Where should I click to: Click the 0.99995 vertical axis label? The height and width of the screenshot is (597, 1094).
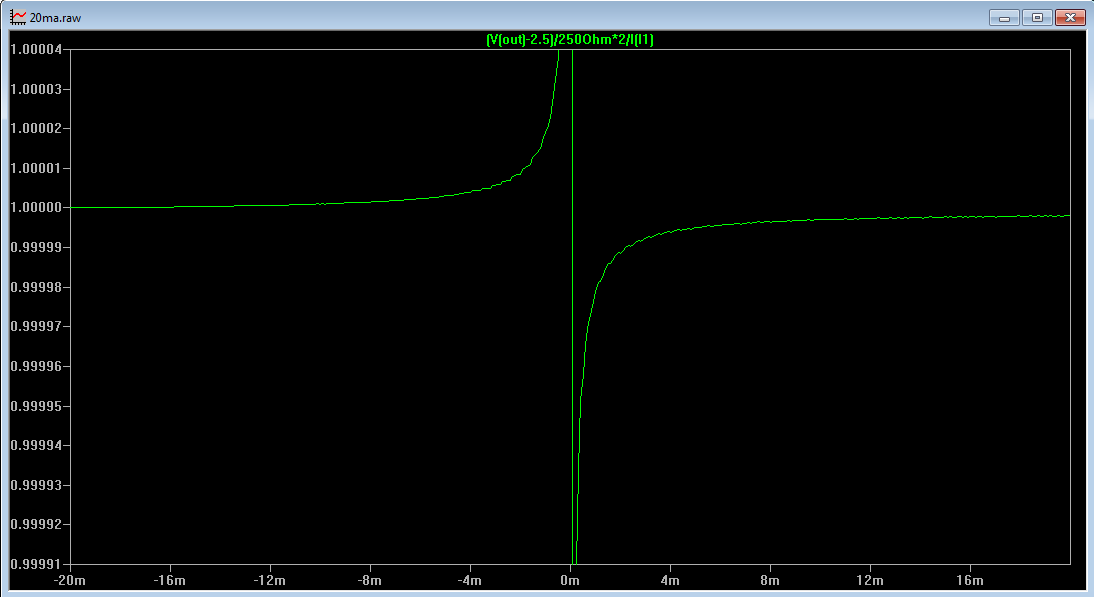(x=36, y=406)
